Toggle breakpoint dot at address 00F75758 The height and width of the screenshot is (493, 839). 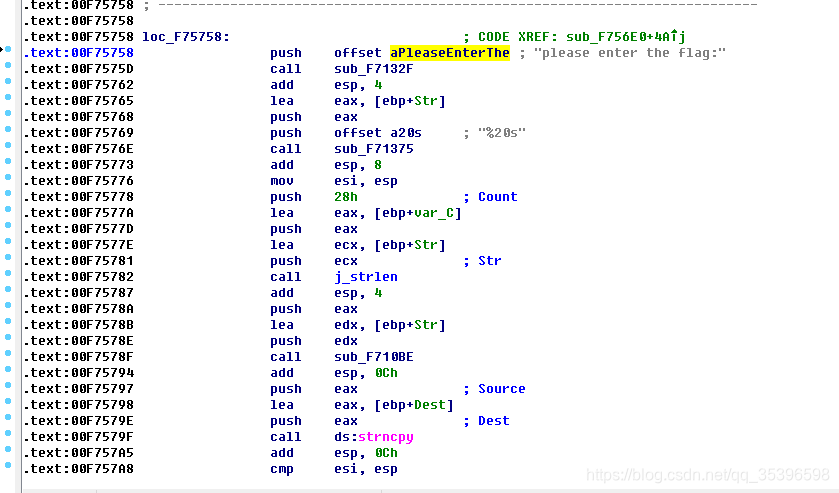tap(8, 49)
